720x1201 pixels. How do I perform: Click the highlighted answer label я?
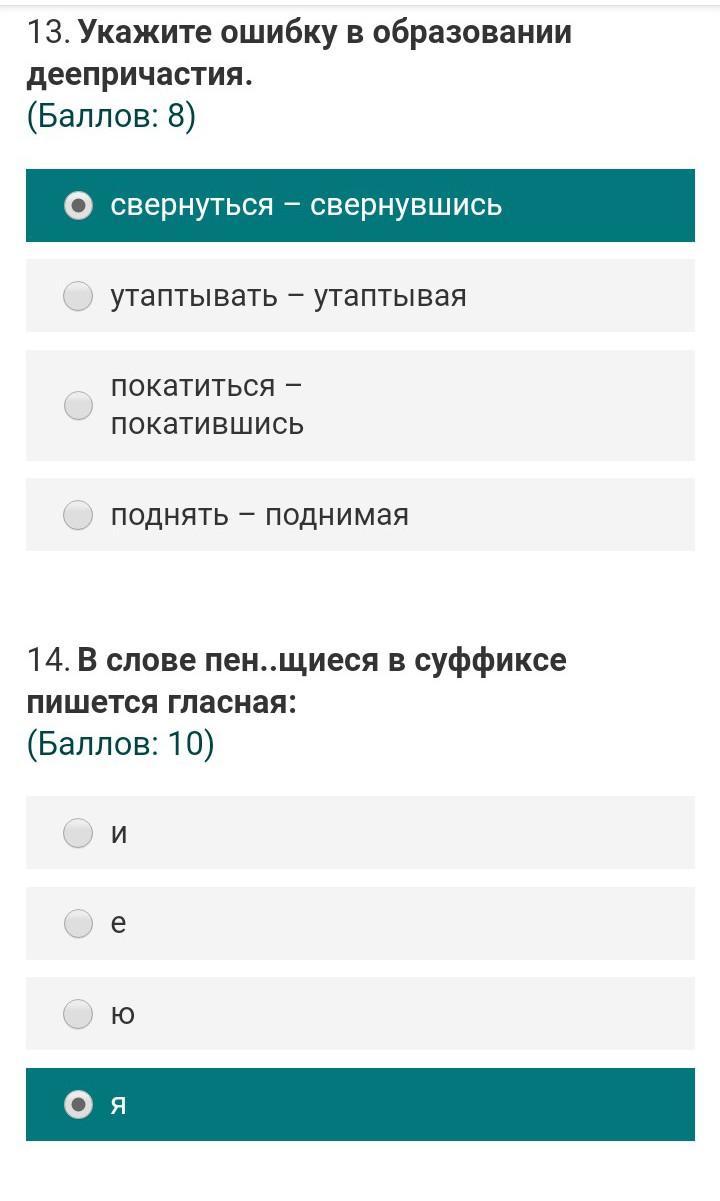point(118,1106)
